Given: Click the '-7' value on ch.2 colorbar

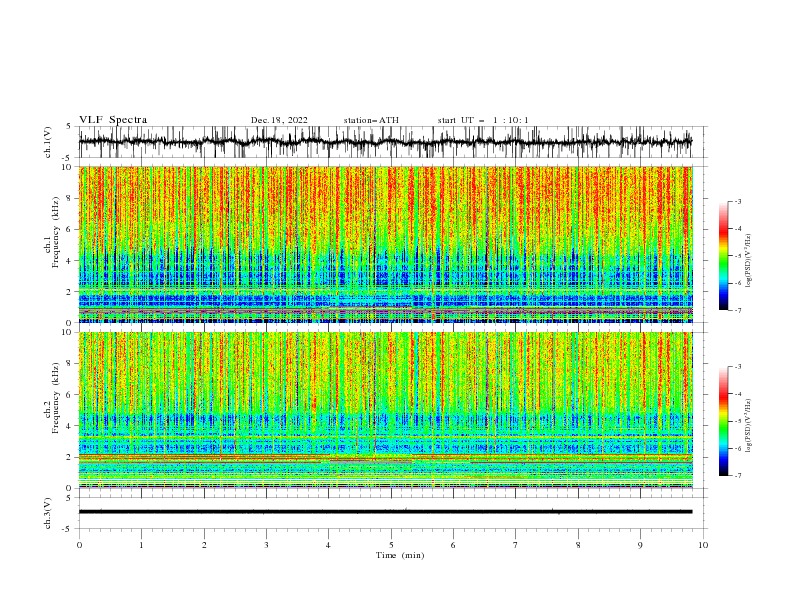Looking at the screenshot, I should [x=737, y=475].
